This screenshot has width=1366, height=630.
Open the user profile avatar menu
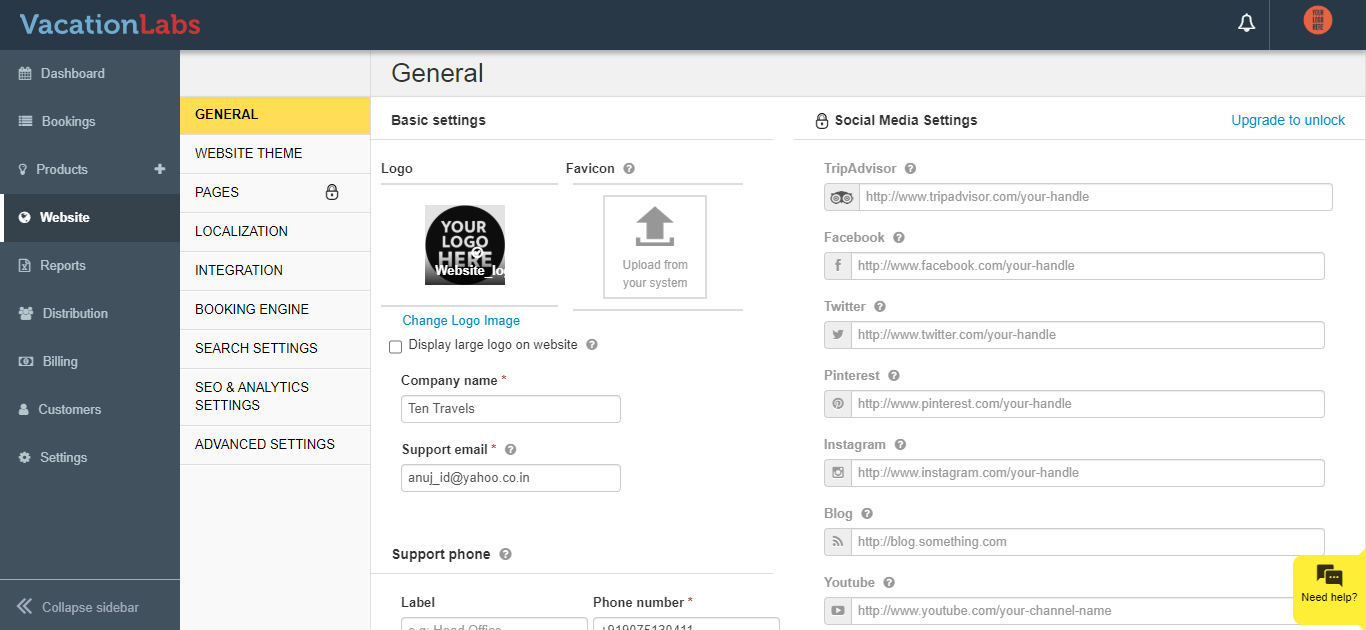1317,21
